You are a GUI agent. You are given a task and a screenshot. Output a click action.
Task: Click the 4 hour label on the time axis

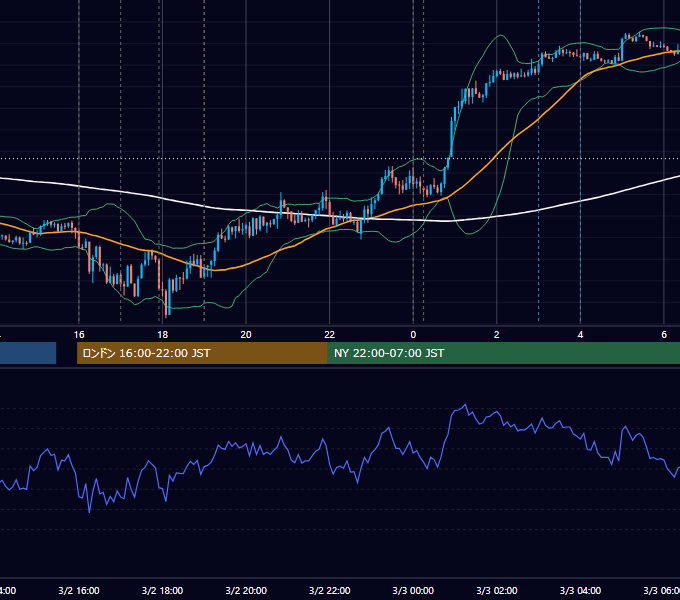point(580,335)
